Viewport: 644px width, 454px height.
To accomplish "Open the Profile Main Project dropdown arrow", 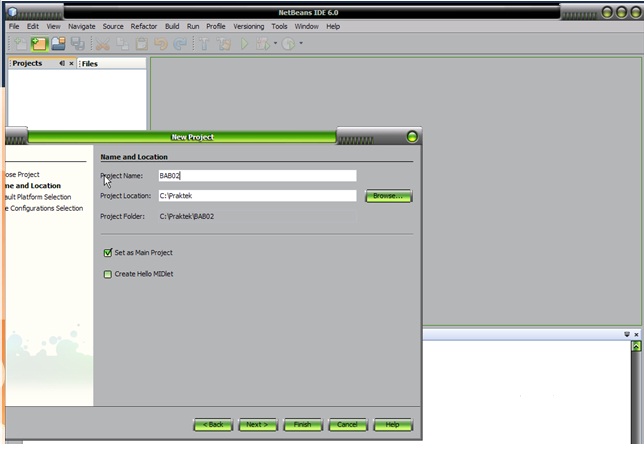I will point(301,43).
